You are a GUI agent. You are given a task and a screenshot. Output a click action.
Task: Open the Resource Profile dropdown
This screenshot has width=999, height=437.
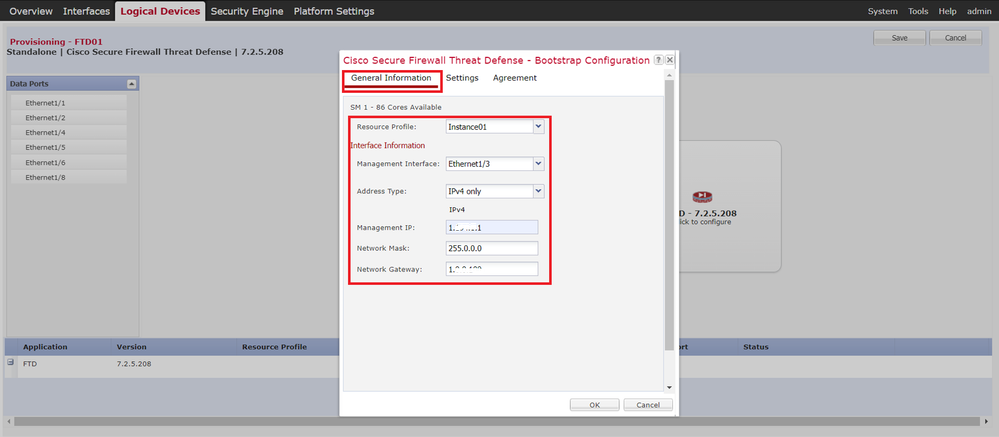538,127
